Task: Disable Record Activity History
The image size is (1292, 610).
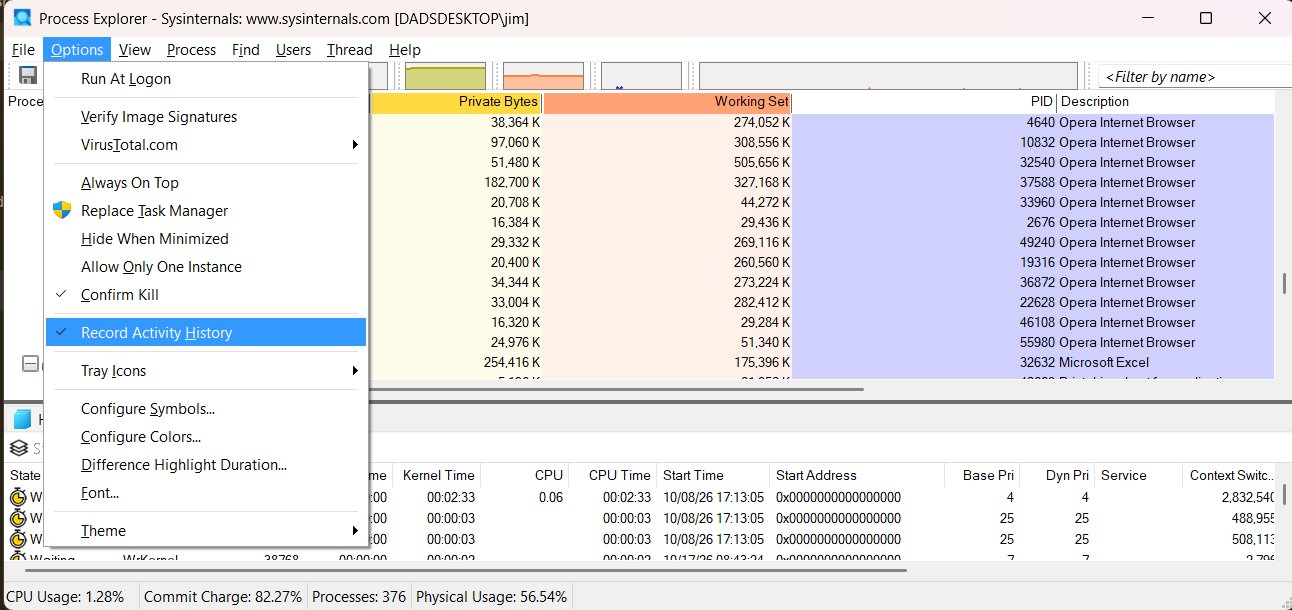Action: [x=206, y=333]
